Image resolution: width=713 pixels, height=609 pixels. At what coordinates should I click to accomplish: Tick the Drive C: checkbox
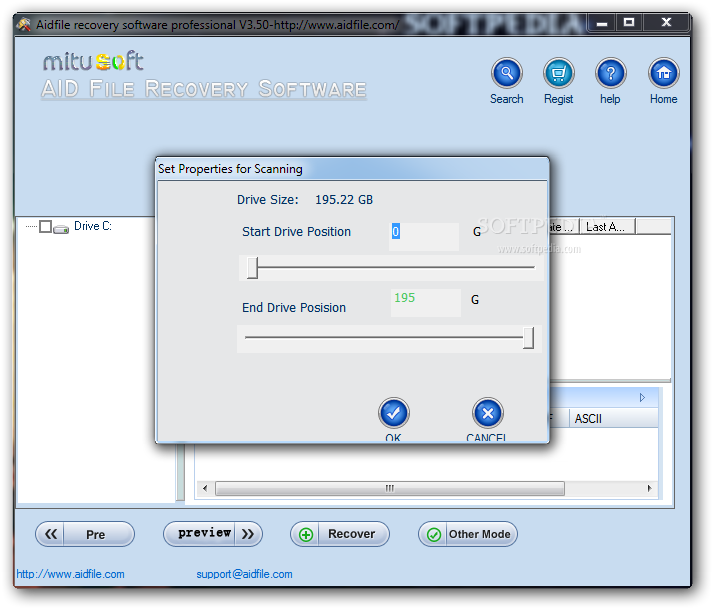(x=45, y=226)
